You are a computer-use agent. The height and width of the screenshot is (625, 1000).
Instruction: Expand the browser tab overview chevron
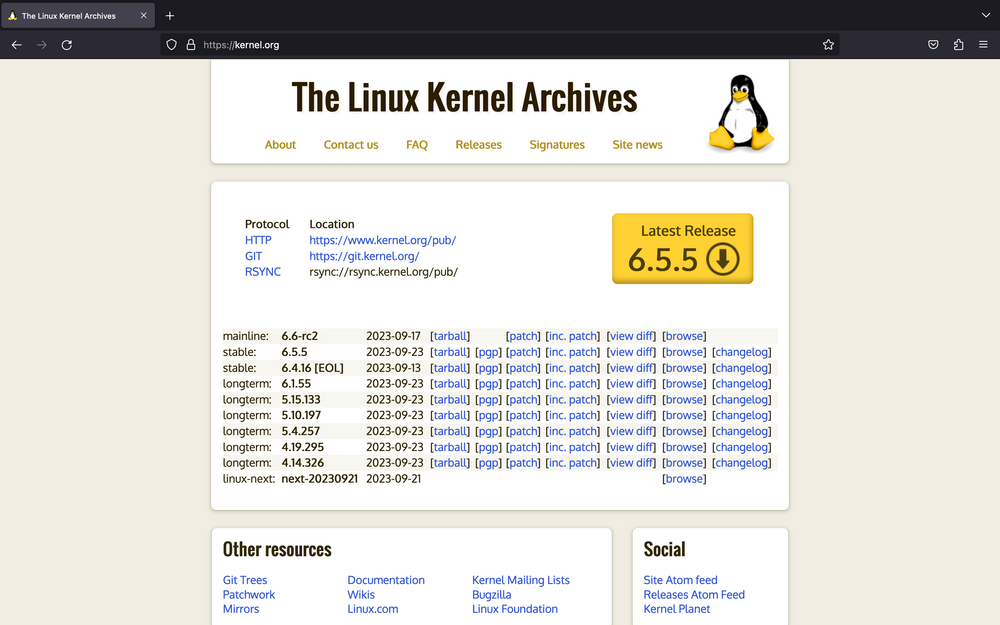point(986,15)
